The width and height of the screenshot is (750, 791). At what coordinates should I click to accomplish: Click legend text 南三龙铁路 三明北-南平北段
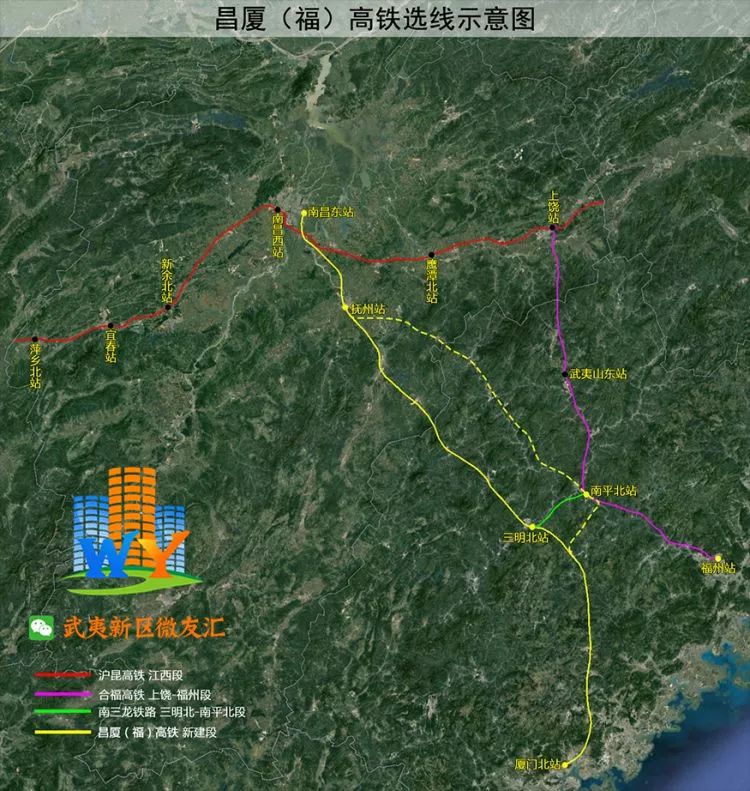172,712
